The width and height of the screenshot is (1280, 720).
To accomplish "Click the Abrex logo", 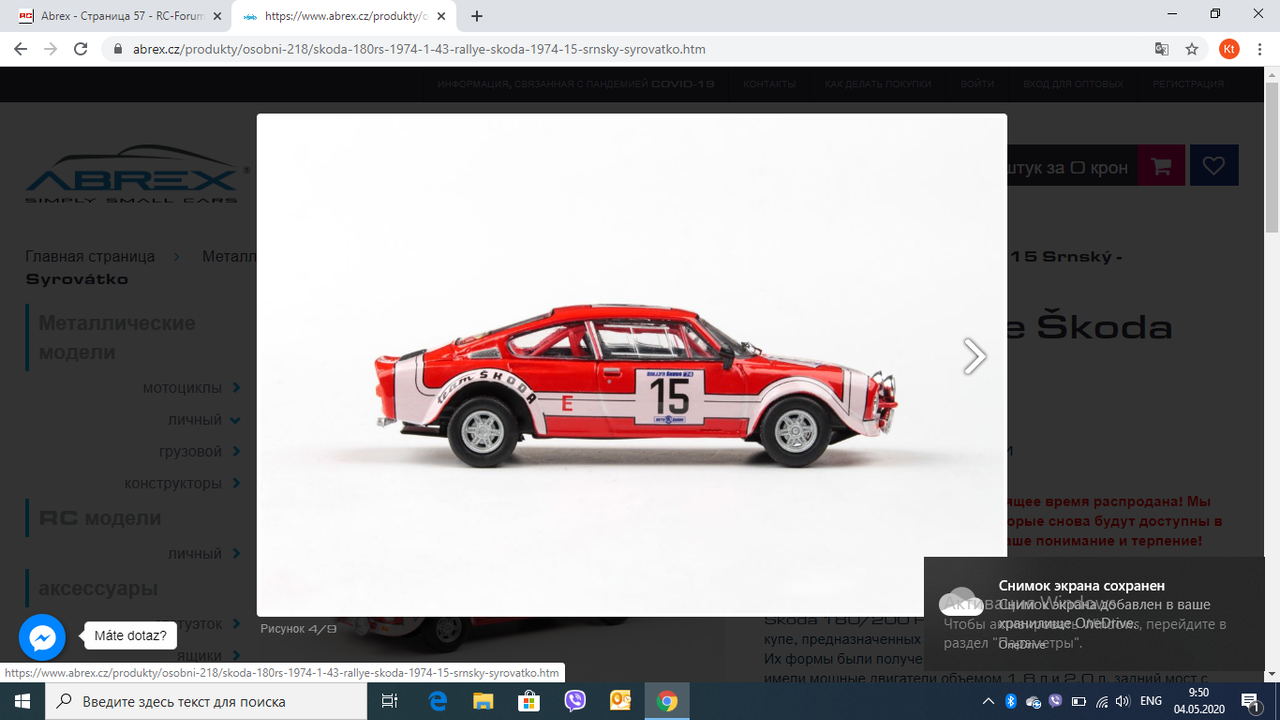I will click(136, 176).
